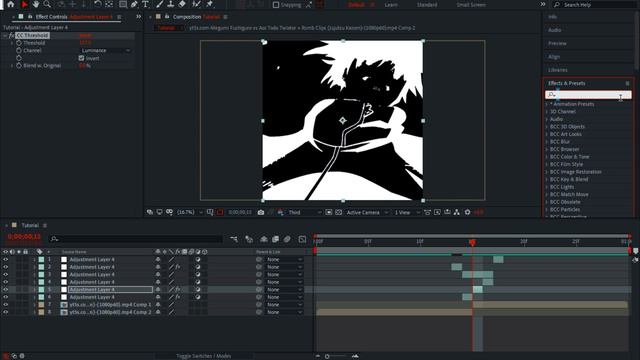
Task: Hide layer 1 Adjustment Layer 4
Action: coord(5,259)
